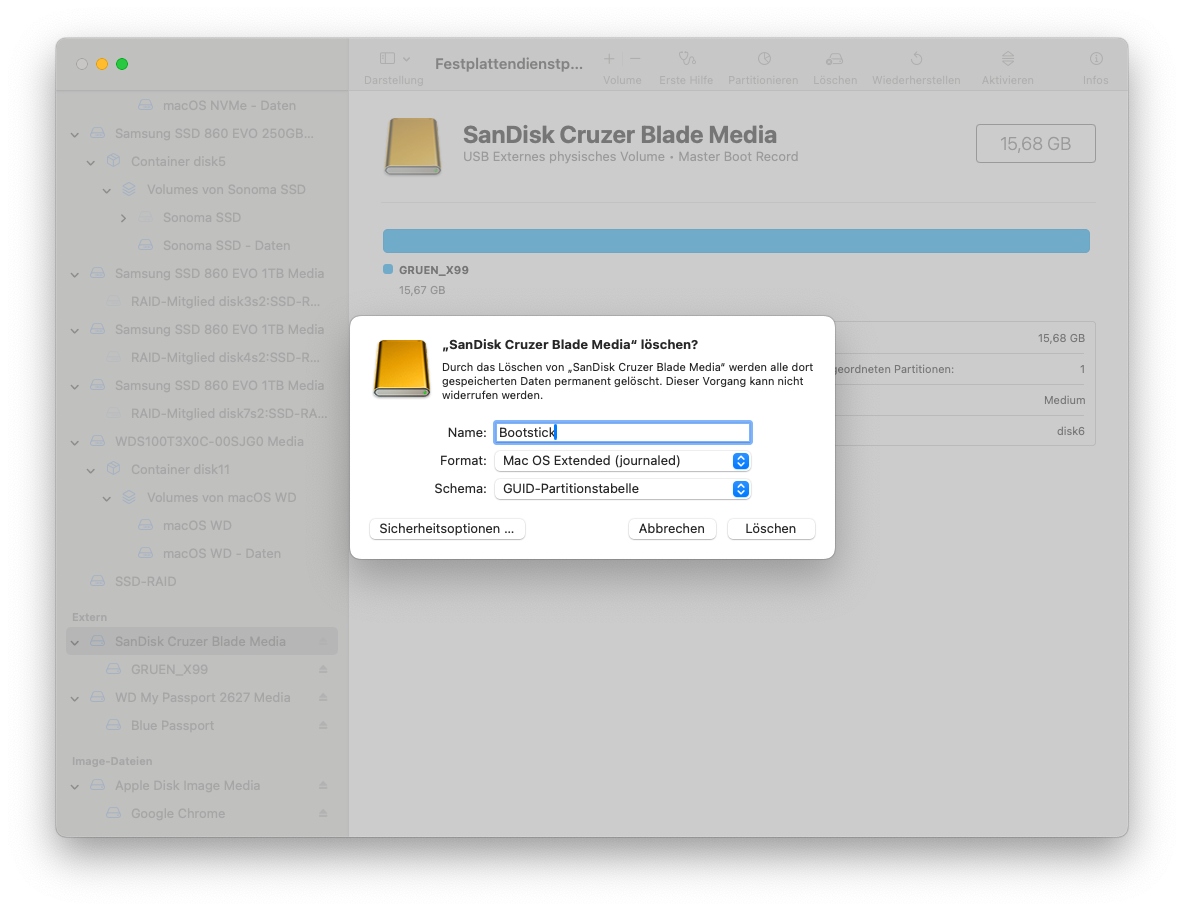The width and height of the screenshot is (1184, 911).
Task: Collapse Samsung SSD 860 EVO 250GB entry
Action: pyautogui.click(x=75, y=134)
